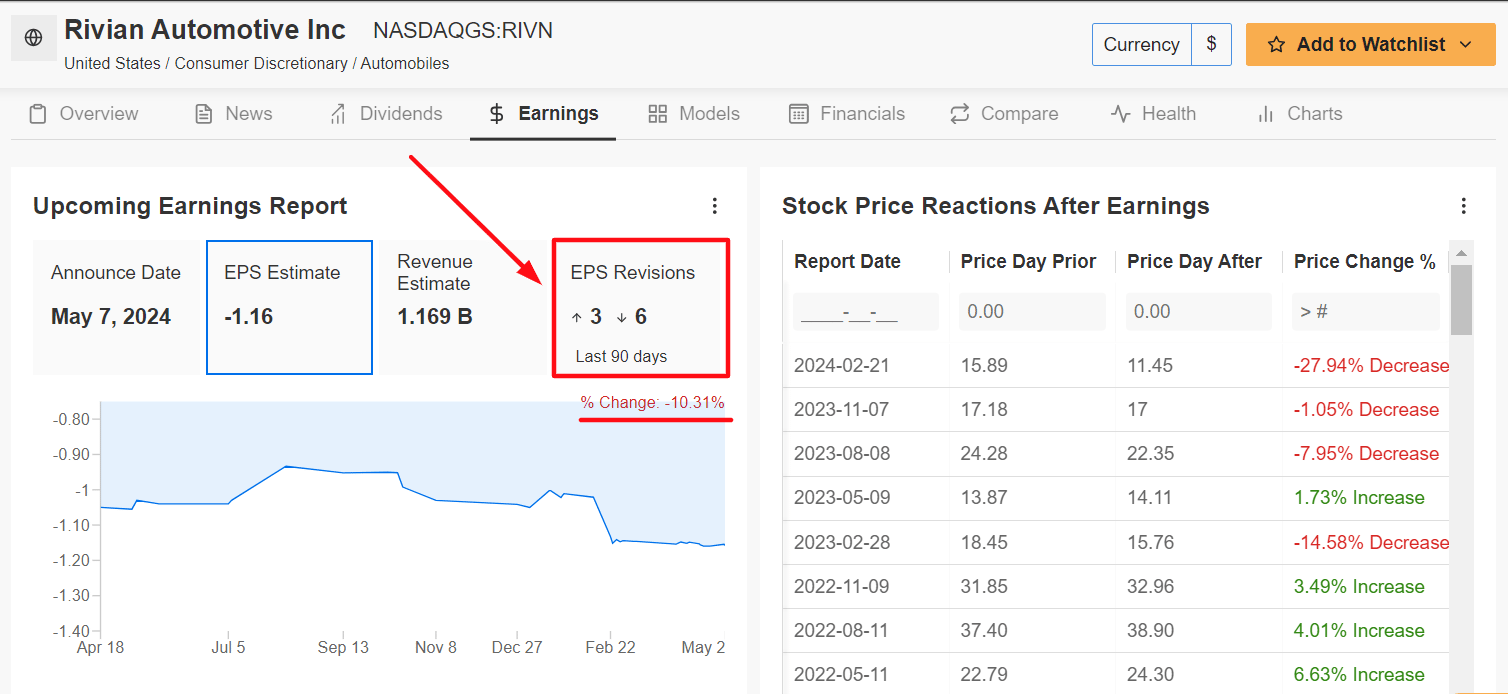Viewport: 1508px width, 694px height.
Task: Click the Dividends tab chart icon
Action: (338, 114)
